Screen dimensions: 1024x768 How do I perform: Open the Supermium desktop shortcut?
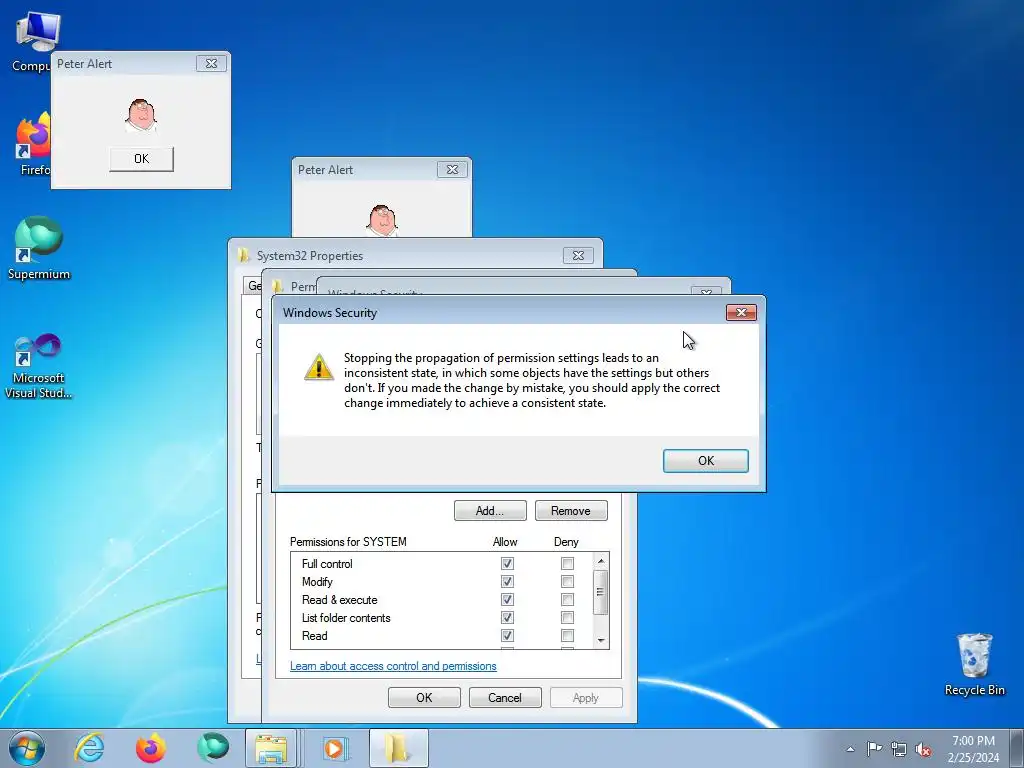pos(39,248)
